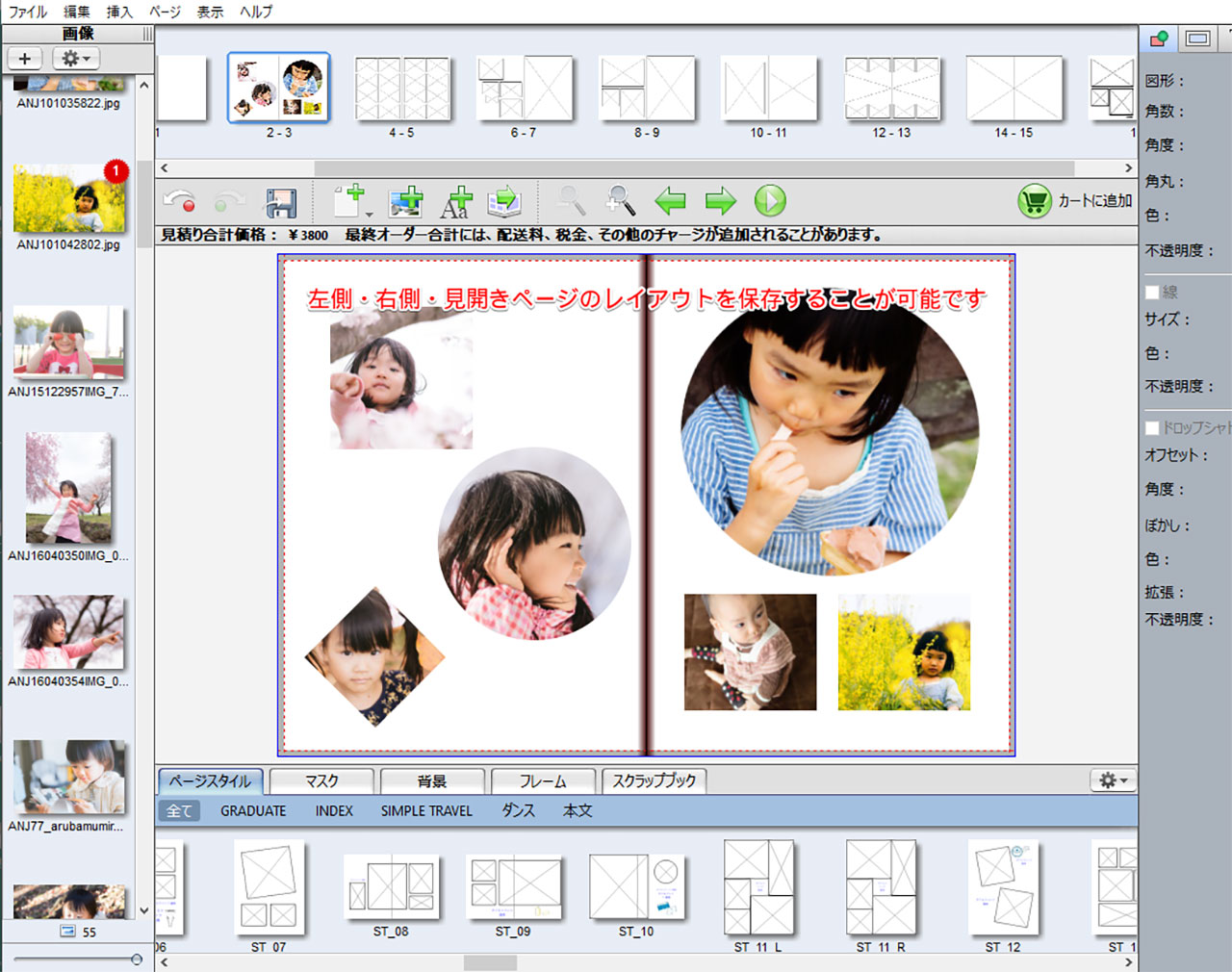Enable the 線 line checkbox
The width and height of the screenshot is (1232, 972).
[1152, 292]
